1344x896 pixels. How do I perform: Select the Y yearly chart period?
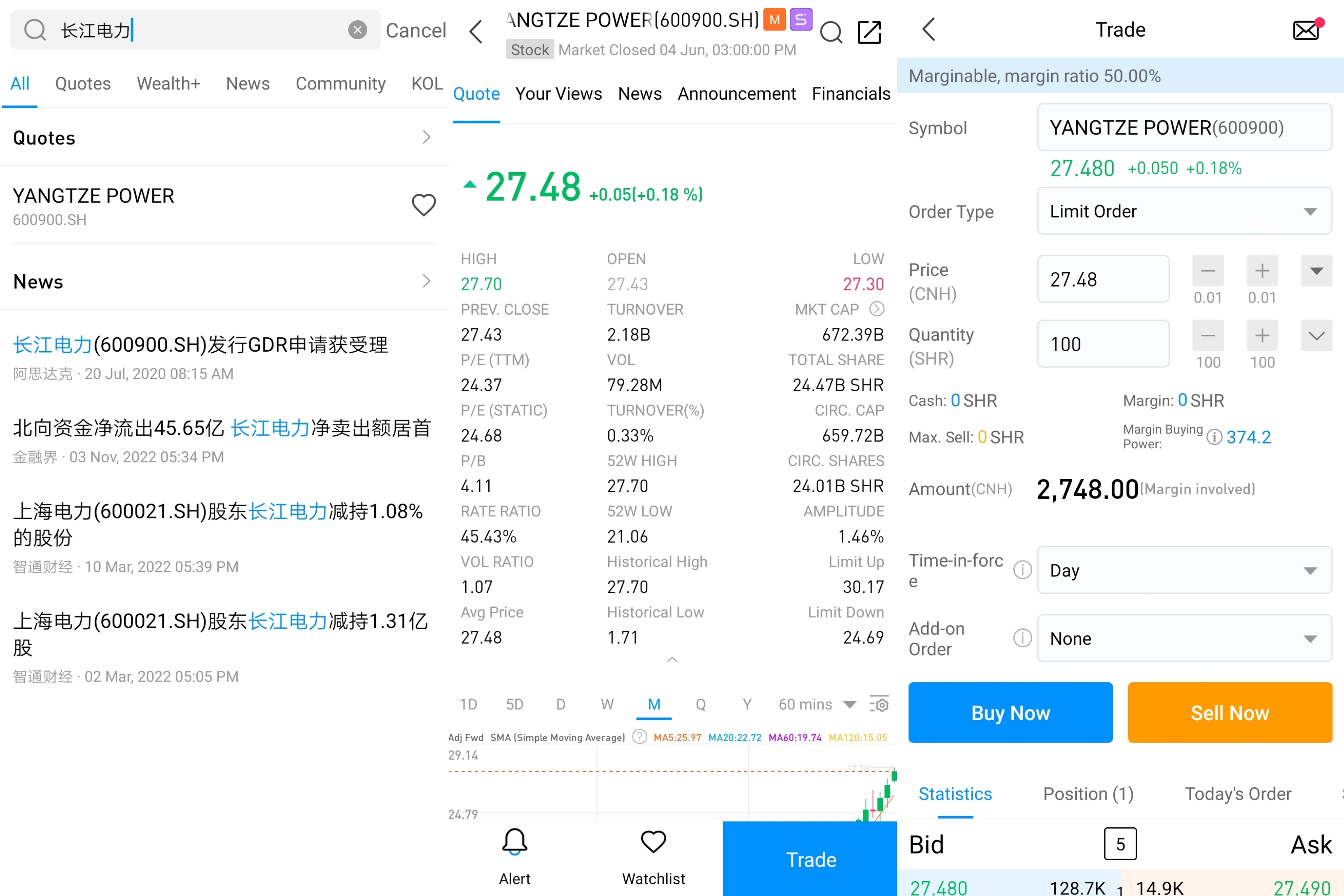pos(747,705)
